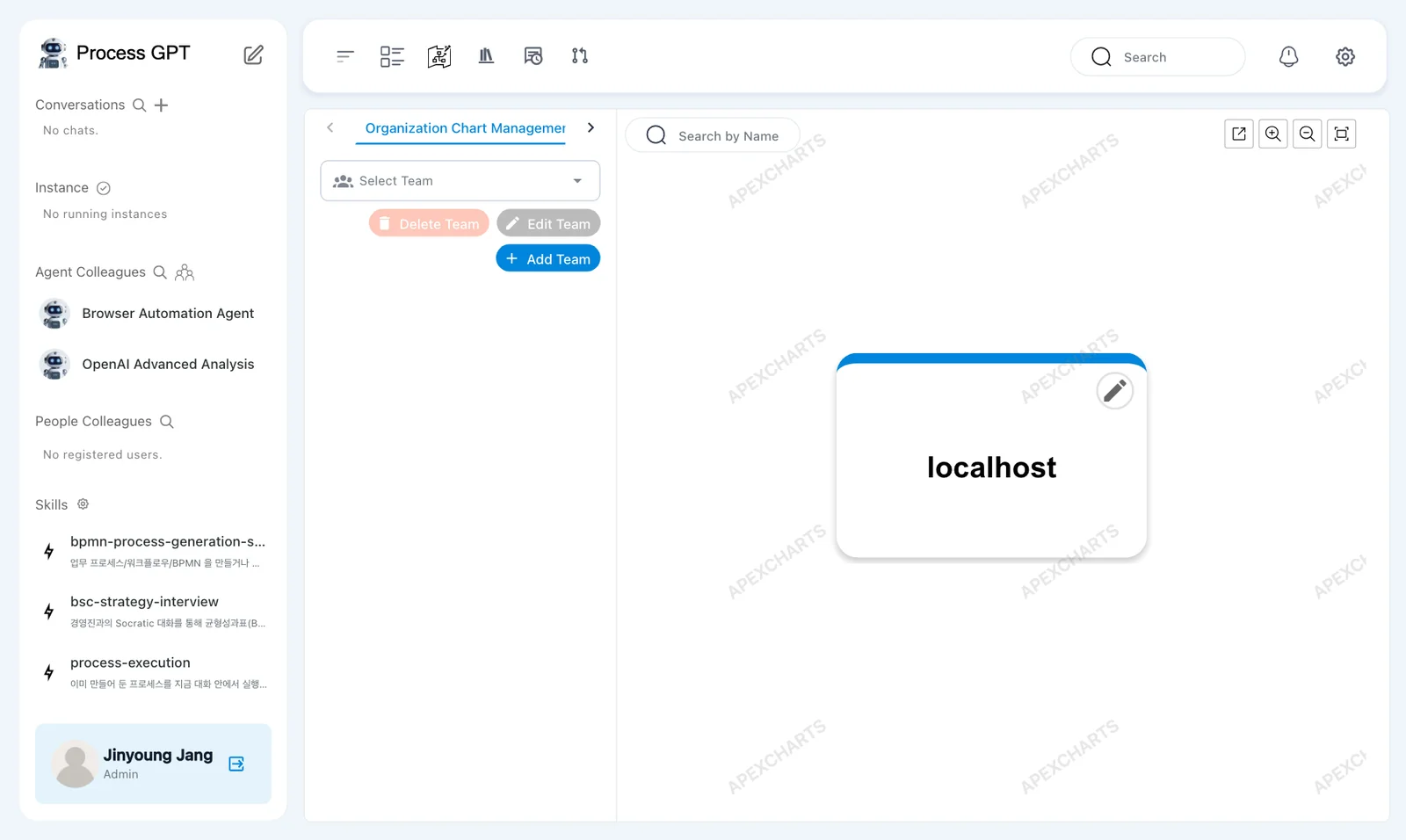Click the Process GPT logo title
Viewport: 1406px width, 840px height.
click(x=115, y=54)
